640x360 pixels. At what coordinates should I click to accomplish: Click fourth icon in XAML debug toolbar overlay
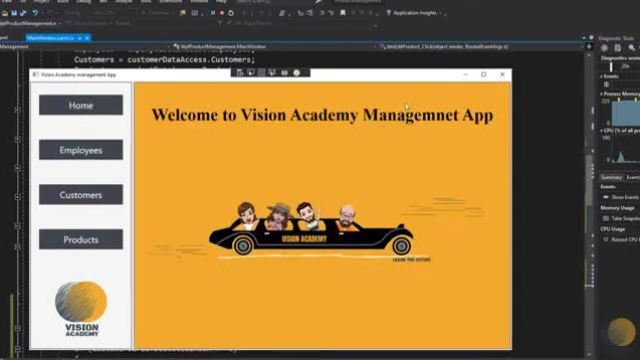tap(272, 73)
